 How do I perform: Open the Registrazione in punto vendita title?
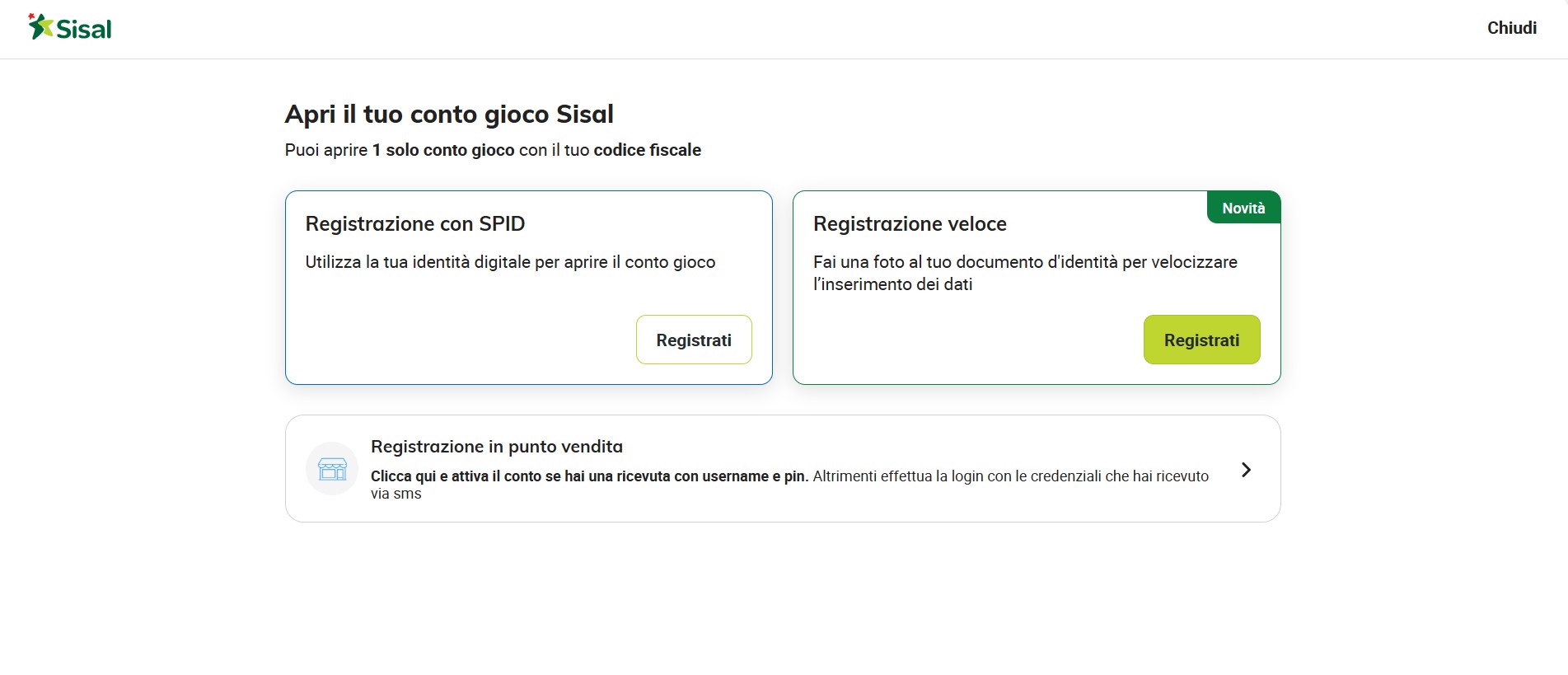pos(496,447)
